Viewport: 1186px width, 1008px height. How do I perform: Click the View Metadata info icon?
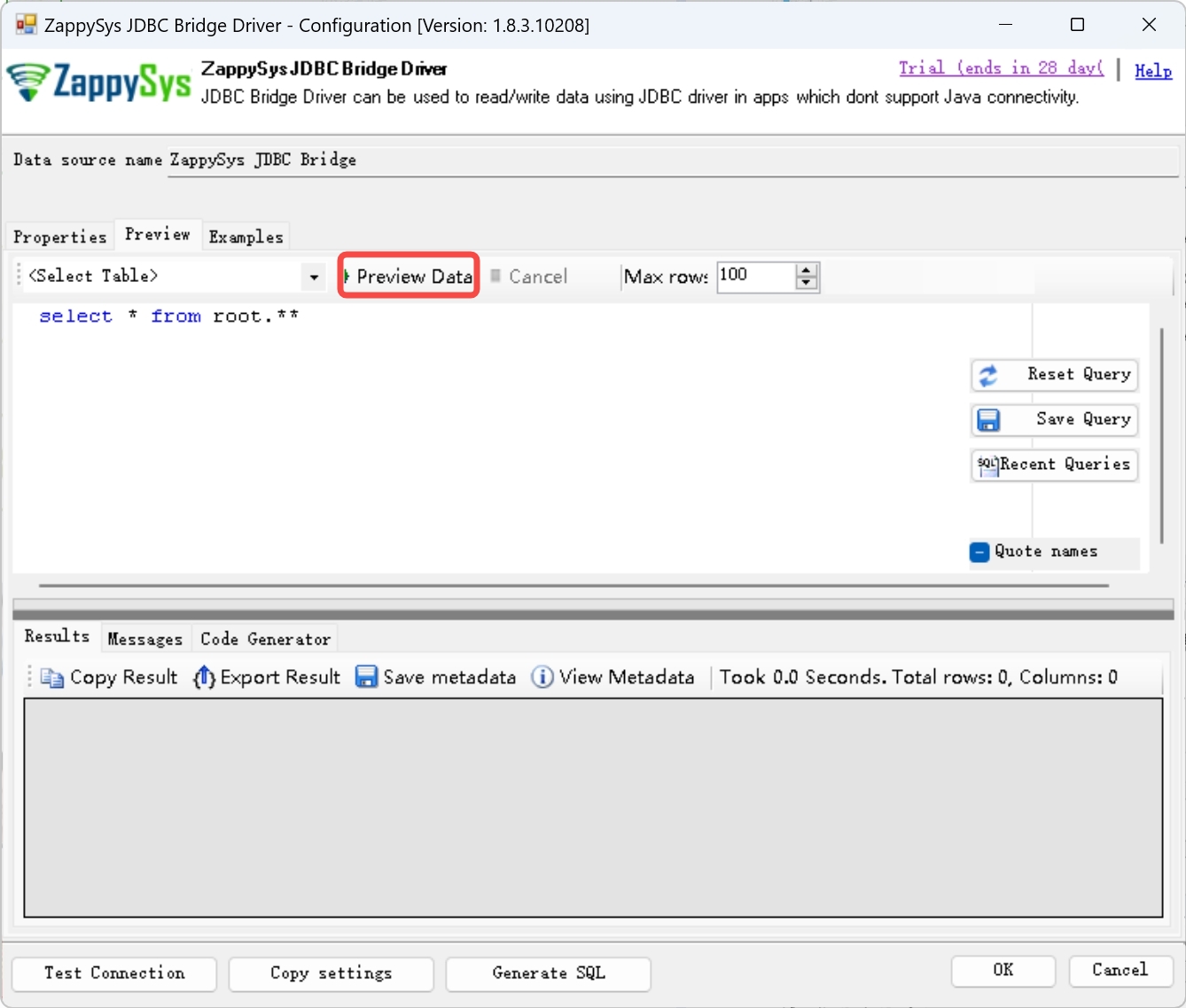coord(542,677)
